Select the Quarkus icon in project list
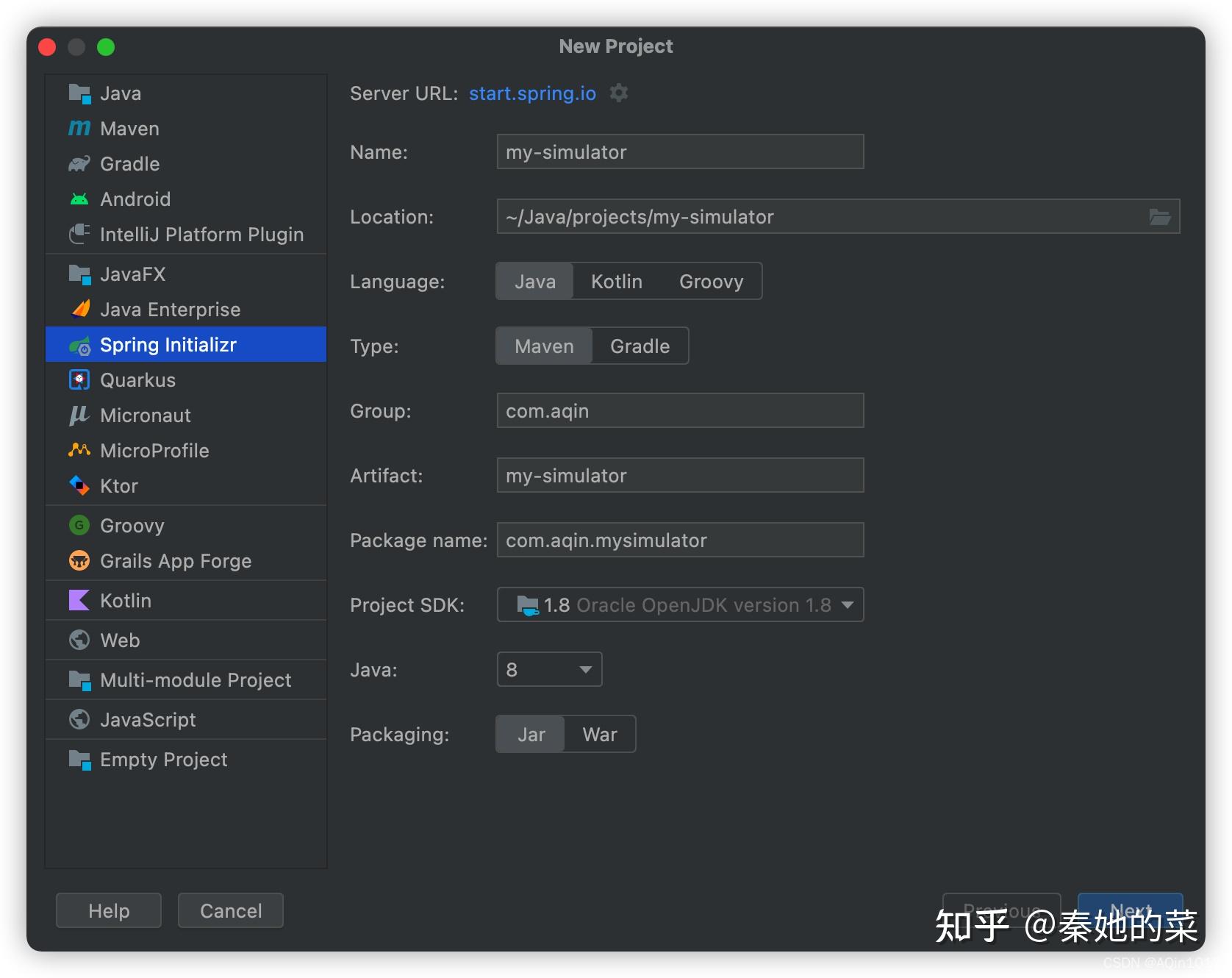Viewport: 1232px width, 978px height. (x=79, y=380)
